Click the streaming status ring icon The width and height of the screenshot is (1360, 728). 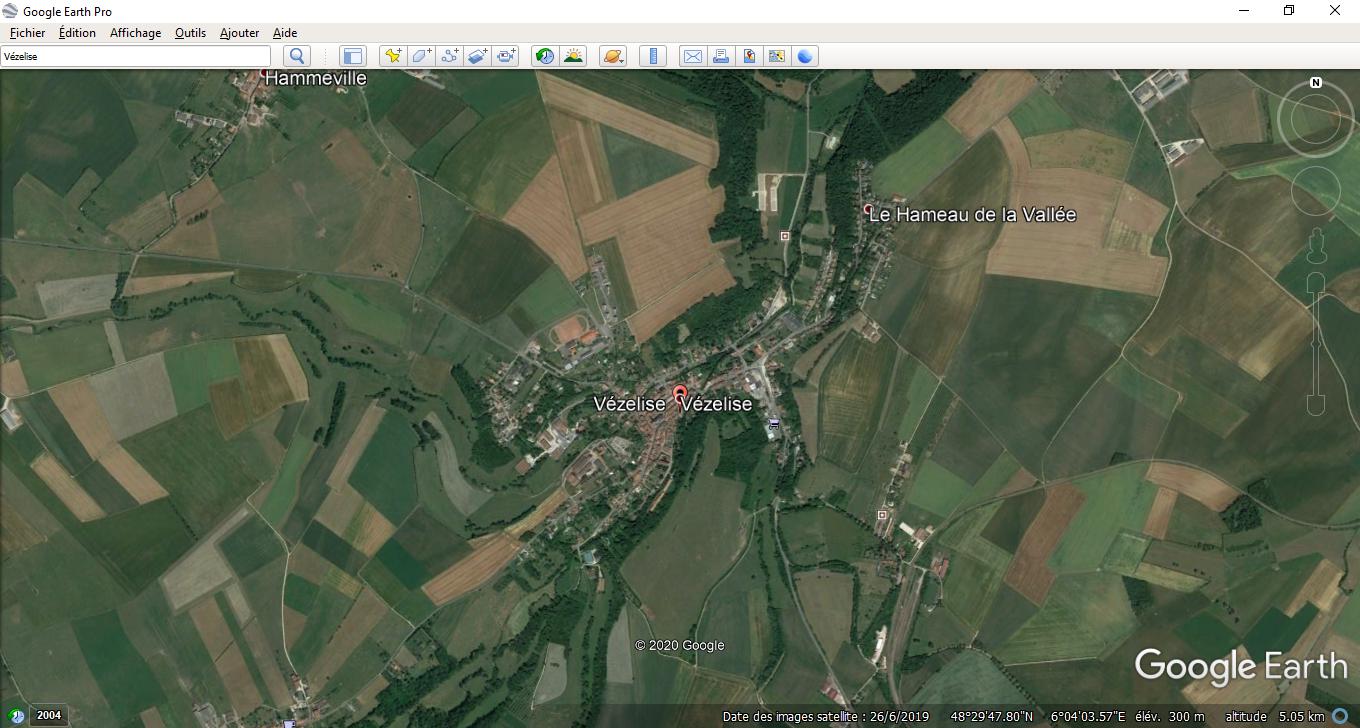(x=1340, y=716)
